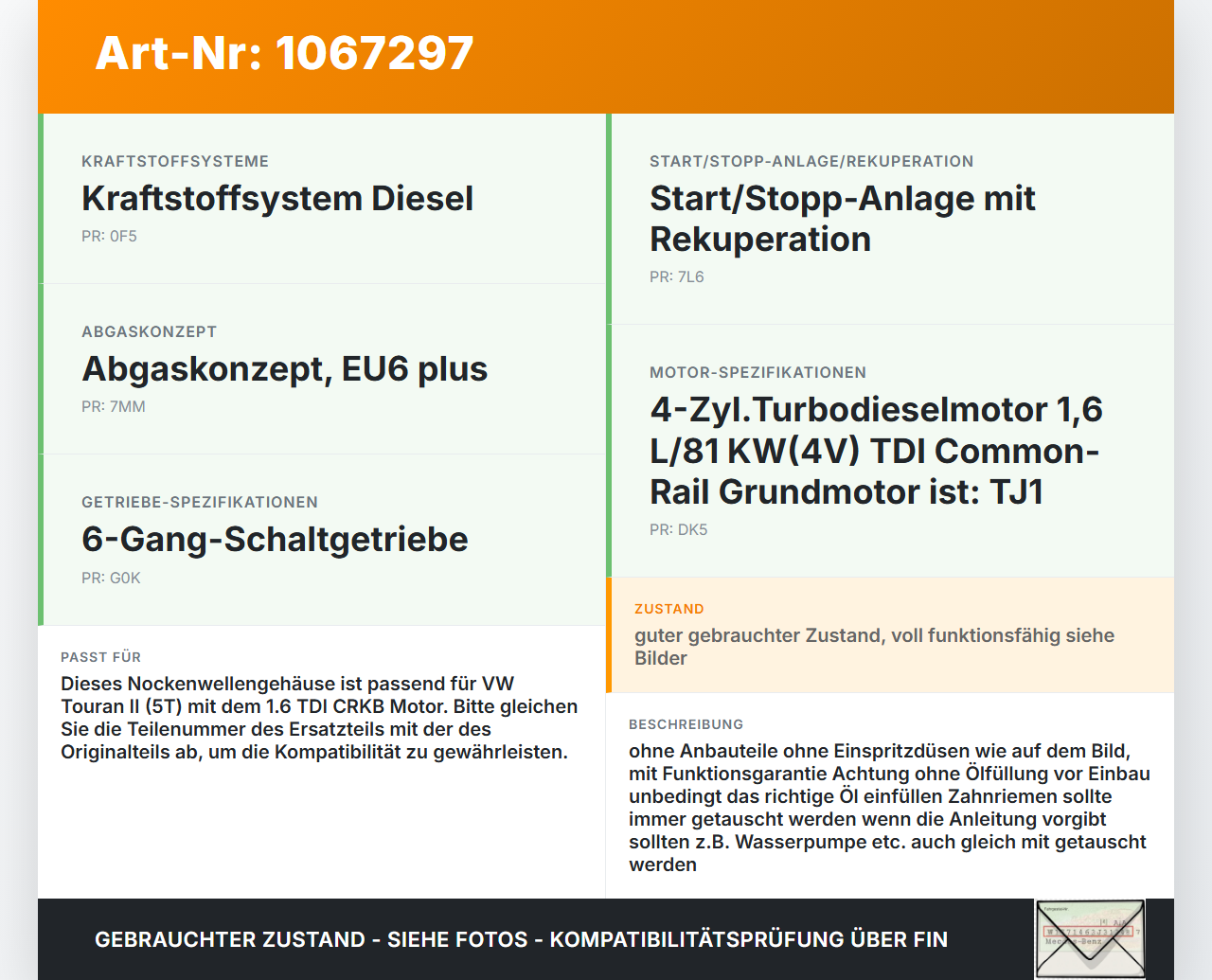Open the vehicle document thumbnail in the footer
This screenshot has width=1212, height=980.
[x=1090, y=938]
